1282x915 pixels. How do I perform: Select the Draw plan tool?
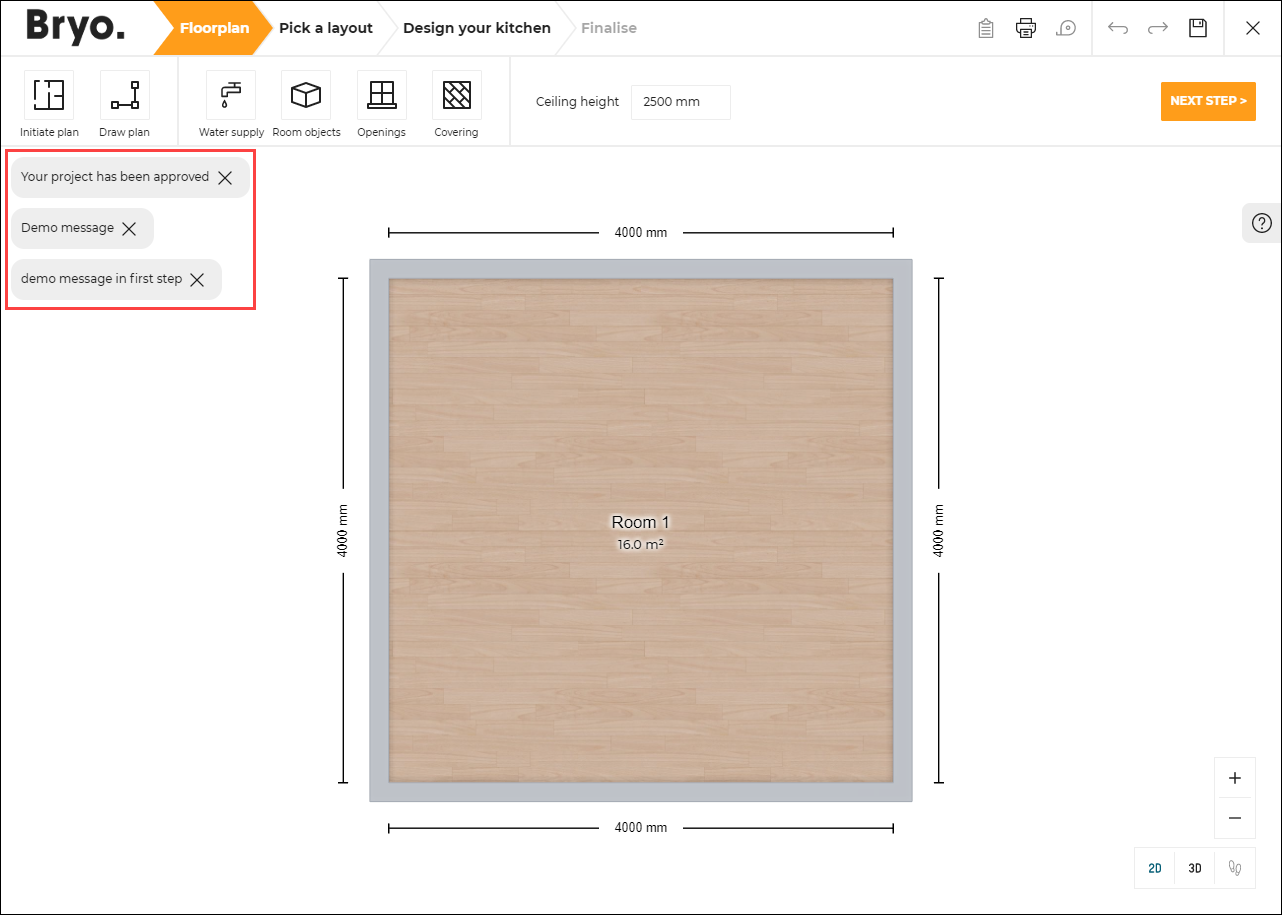click(x=124, y=95)
